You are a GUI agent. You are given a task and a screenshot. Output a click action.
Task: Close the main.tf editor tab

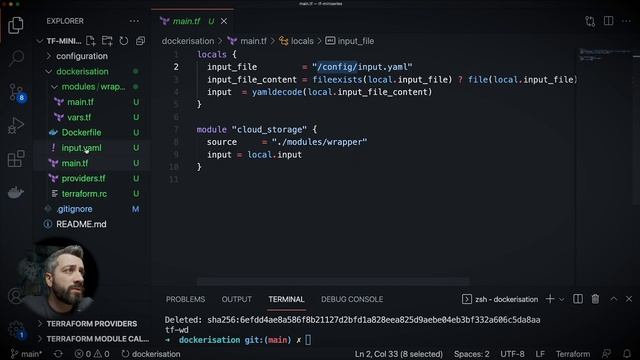(224, 21)
